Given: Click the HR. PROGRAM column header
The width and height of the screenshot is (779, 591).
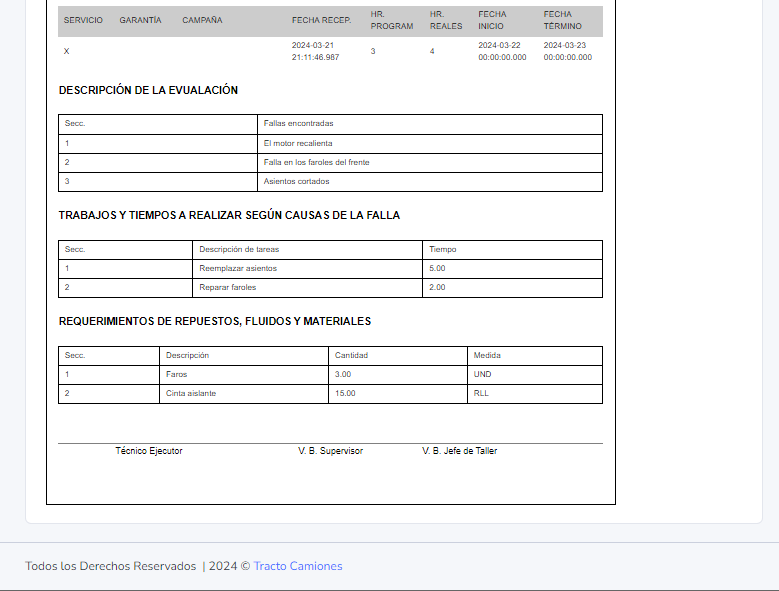Looking at the screenshot, I should point(391,20).
